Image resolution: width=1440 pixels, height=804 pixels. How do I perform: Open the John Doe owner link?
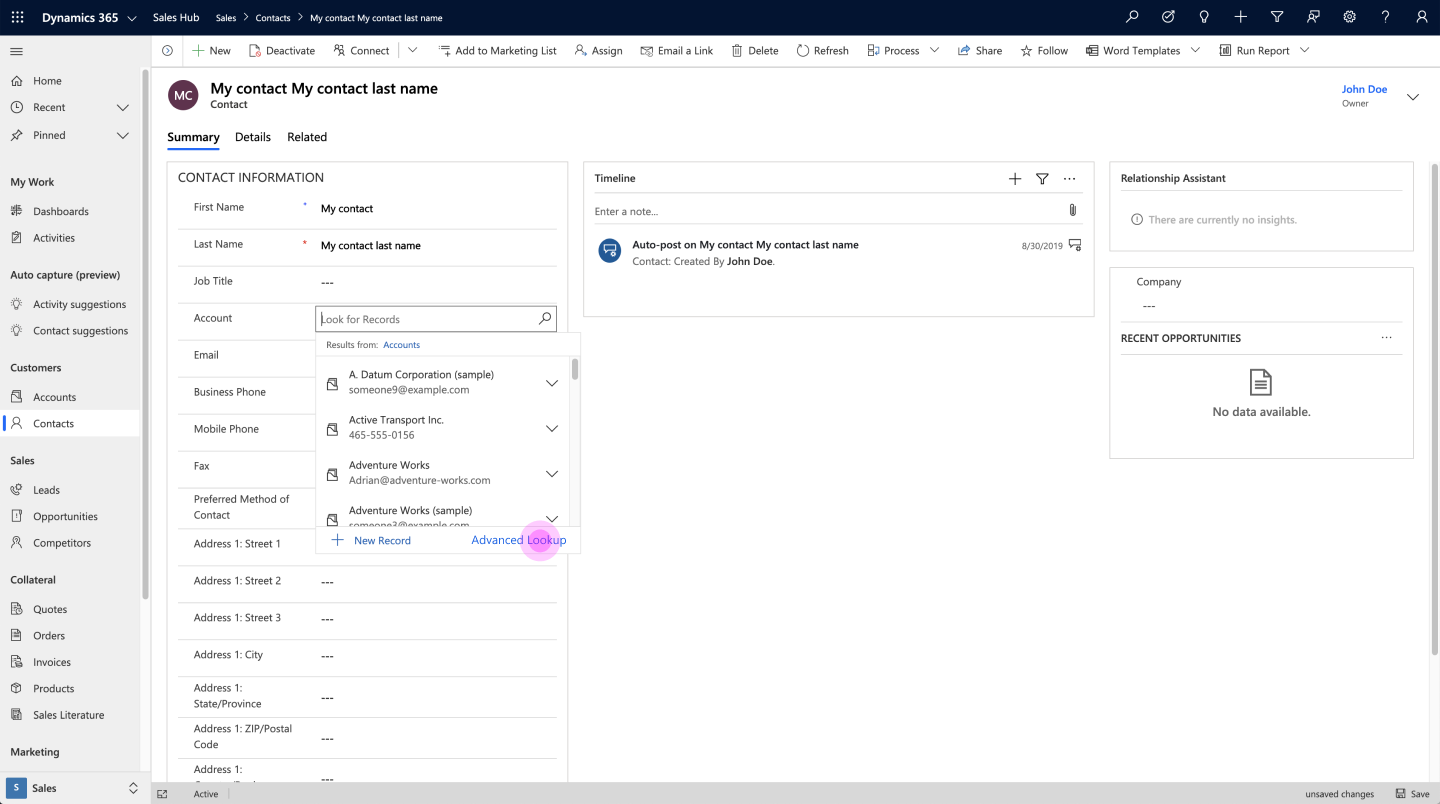(1364, 89)
